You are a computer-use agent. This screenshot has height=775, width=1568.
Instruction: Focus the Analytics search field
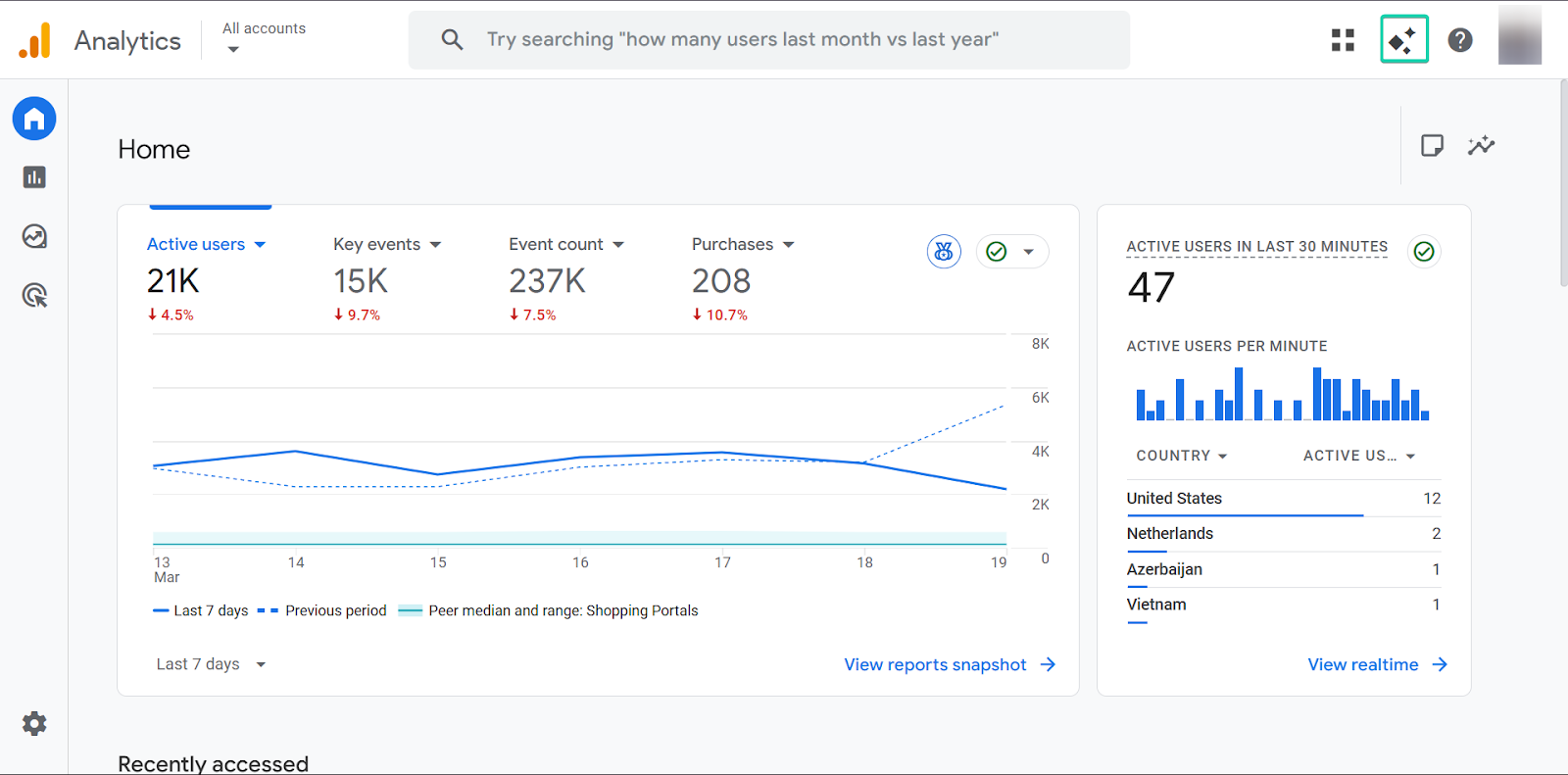pos(769,40)
